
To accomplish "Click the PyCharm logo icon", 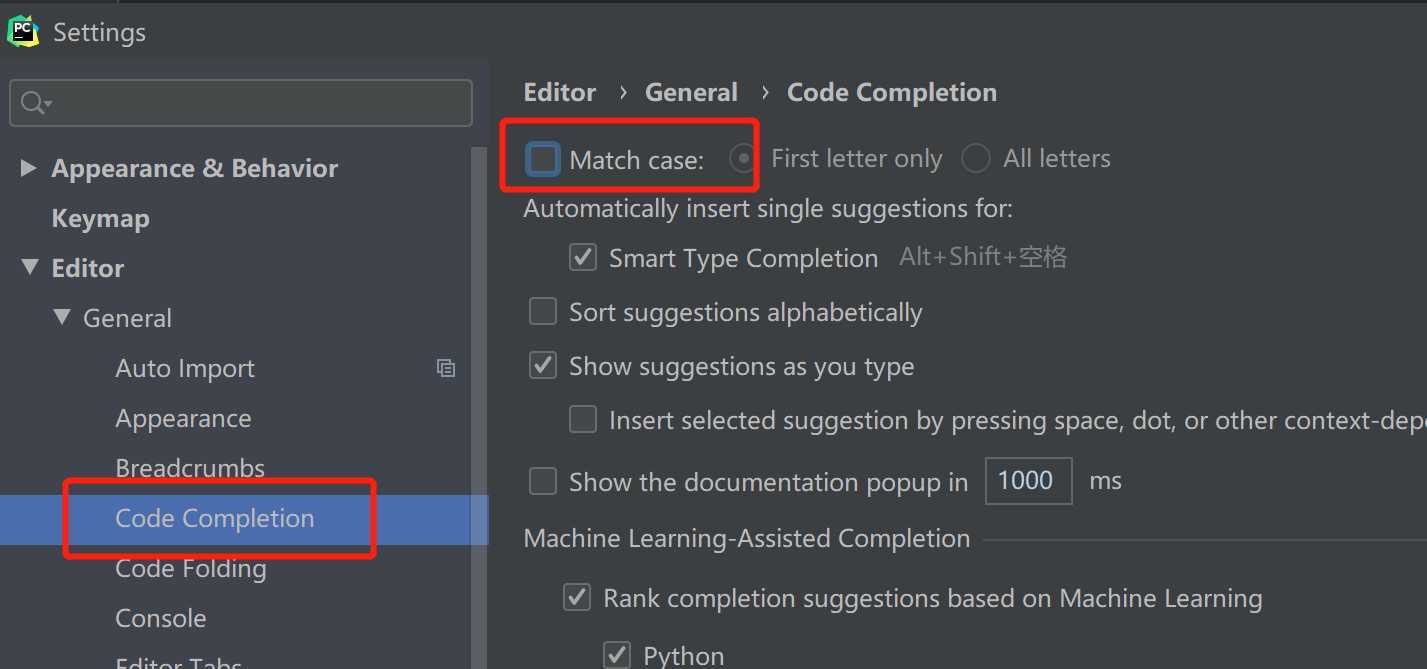I will [x=22, y=31].
